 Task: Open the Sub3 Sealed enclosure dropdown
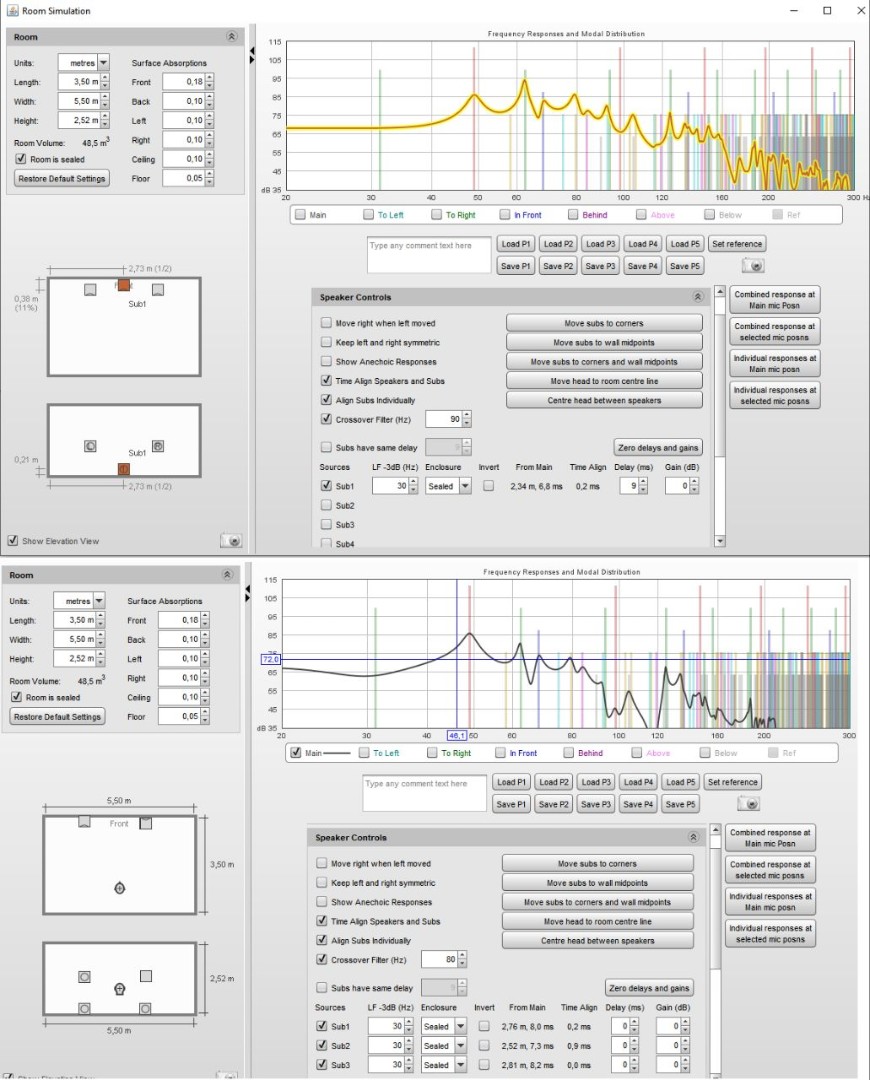coord(460,1065)
